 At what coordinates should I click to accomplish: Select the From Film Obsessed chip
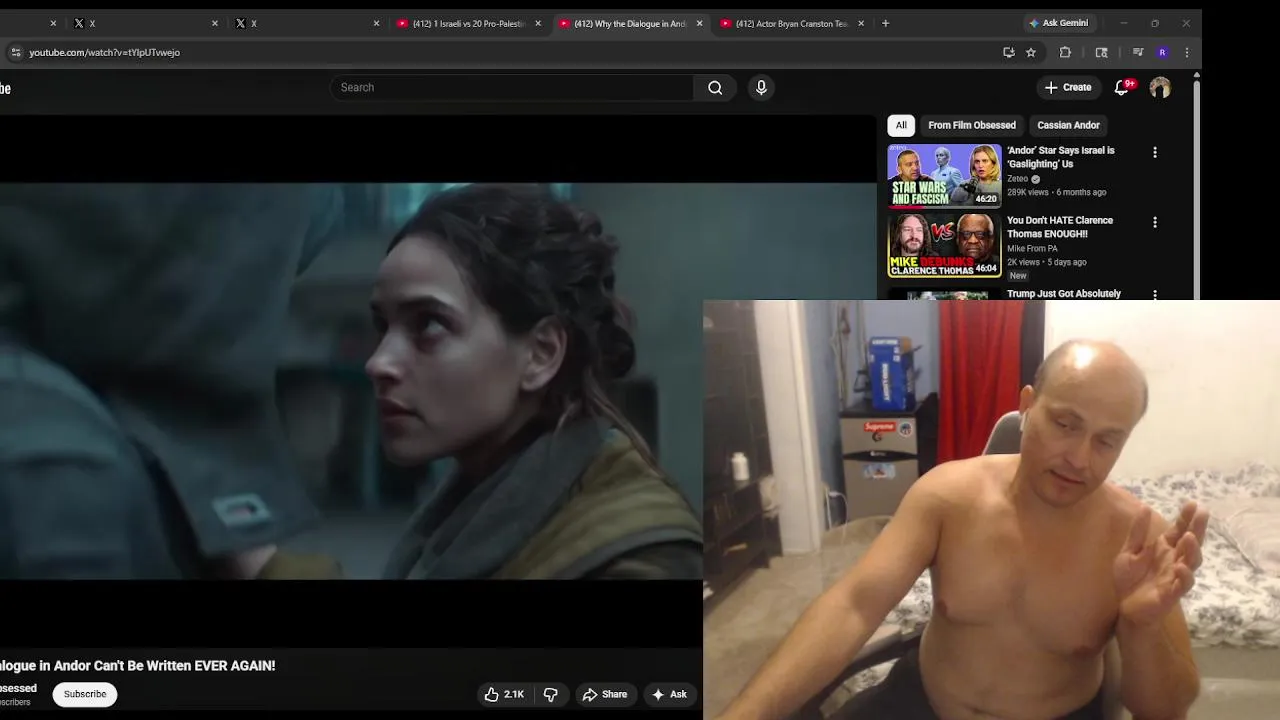coord(972,125)
